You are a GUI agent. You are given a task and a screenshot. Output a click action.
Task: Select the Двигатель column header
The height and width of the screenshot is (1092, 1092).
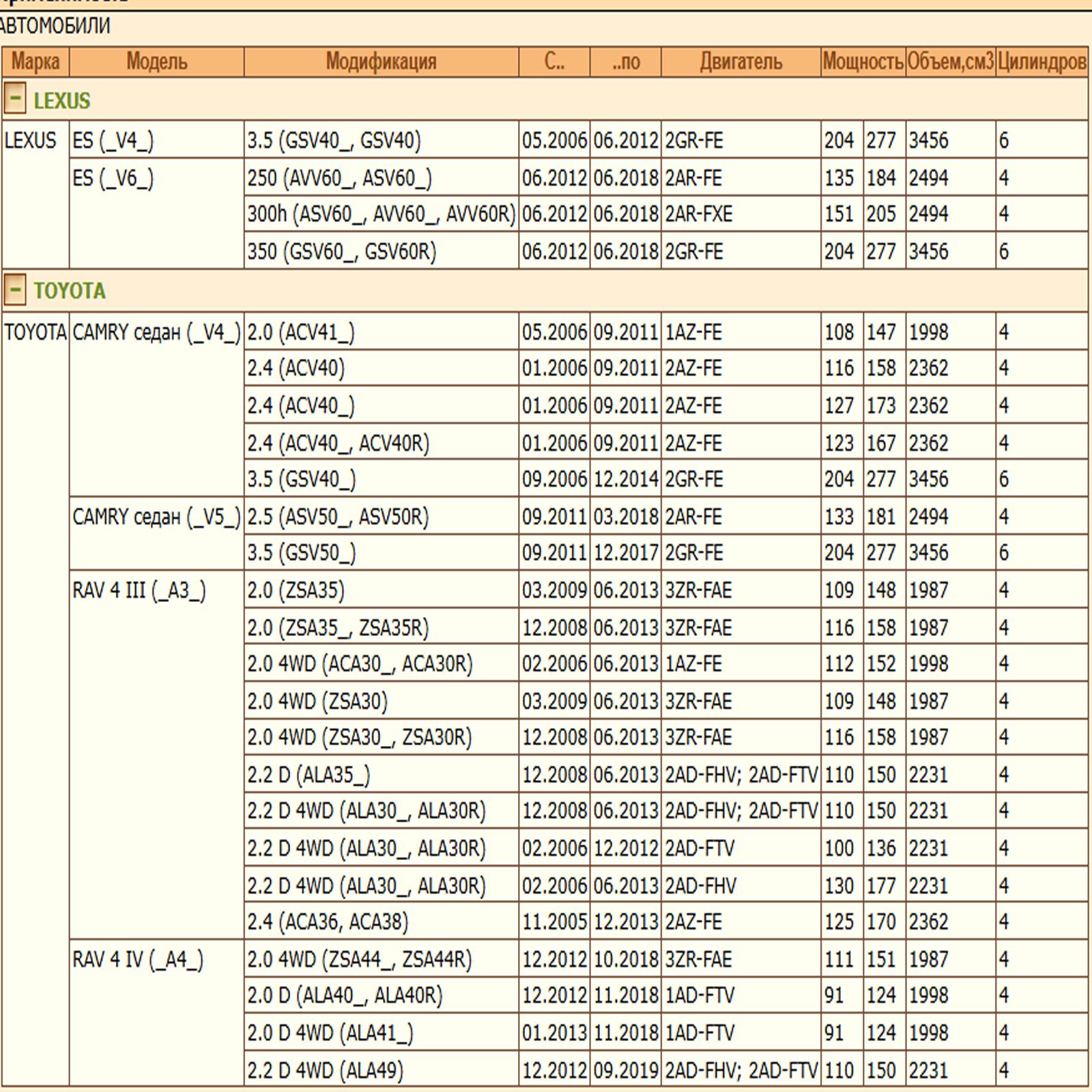(741, 62)
